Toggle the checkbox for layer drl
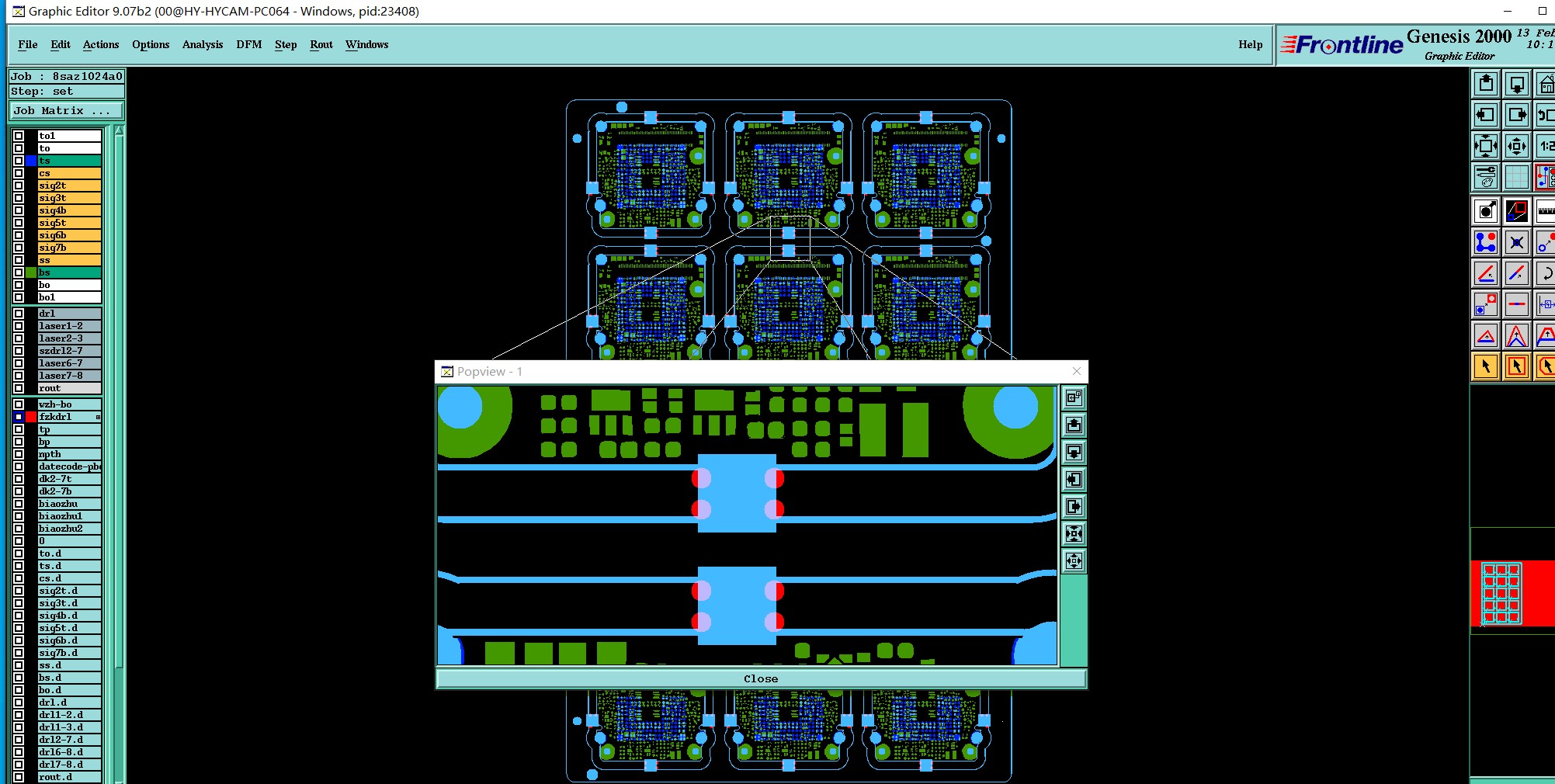Screen dimensions: 1555x784 pyautogui.click(x=19, y=314)
